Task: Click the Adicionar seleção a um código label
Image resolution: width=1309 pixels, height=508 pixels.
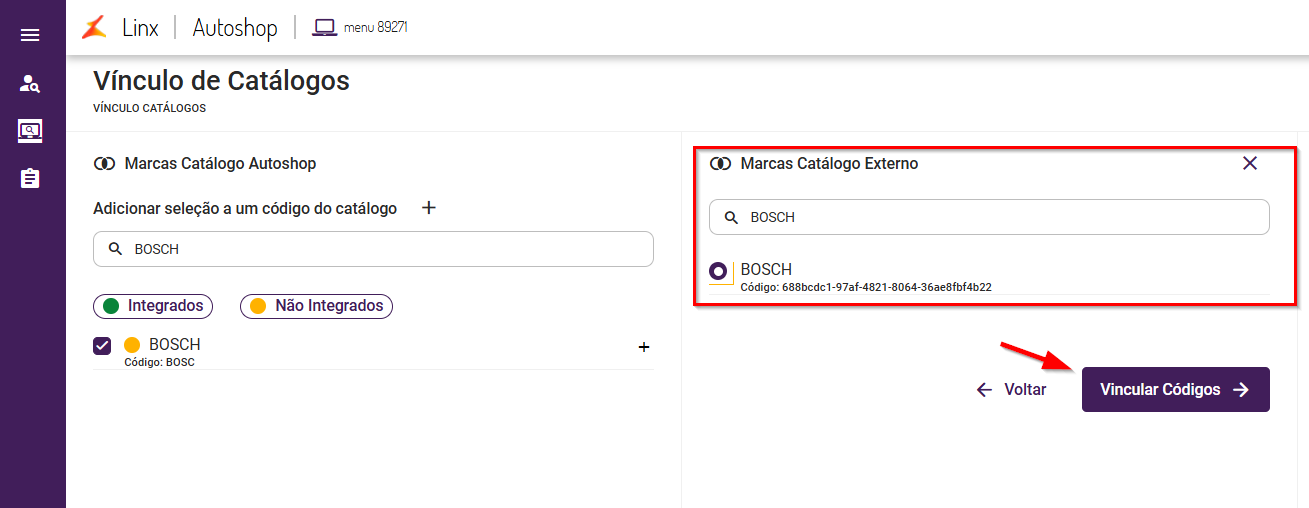Action: click(x=245, y=209)
